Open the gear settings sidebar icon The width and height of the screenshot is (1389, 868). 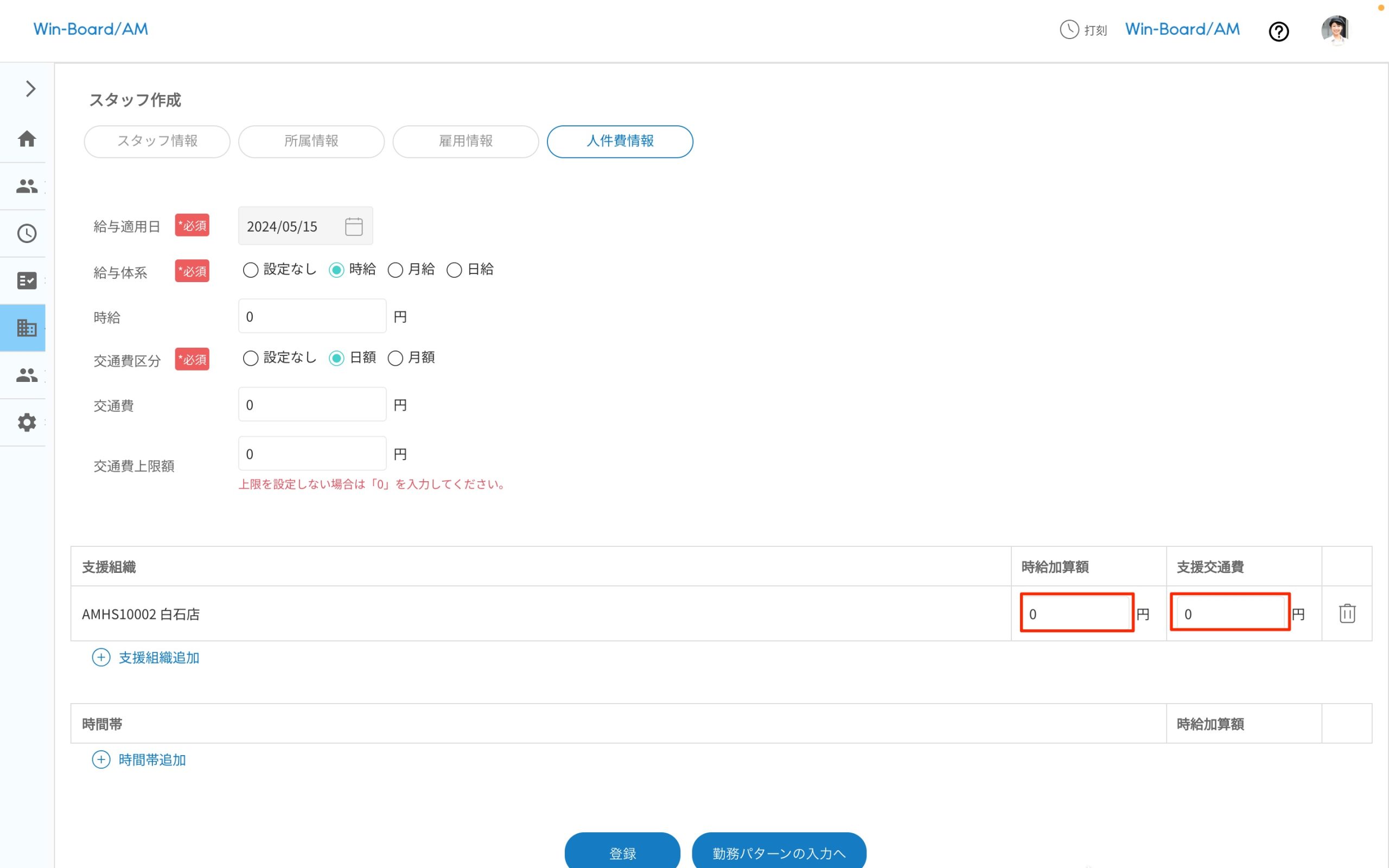(27, 423)
